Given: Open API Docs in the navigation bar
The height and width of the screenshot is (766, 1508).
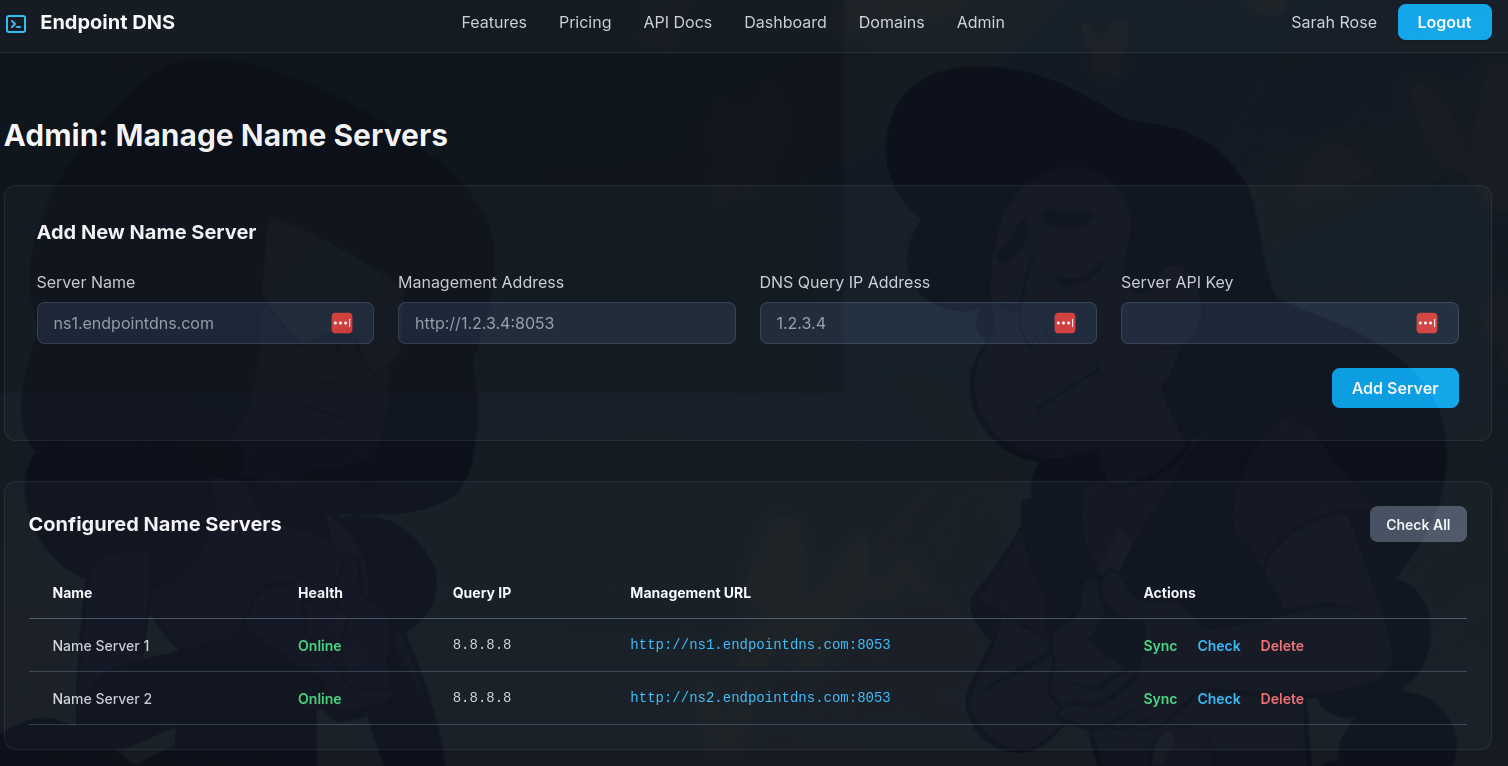Looking at the screenshot, I should tap(678, 22).
